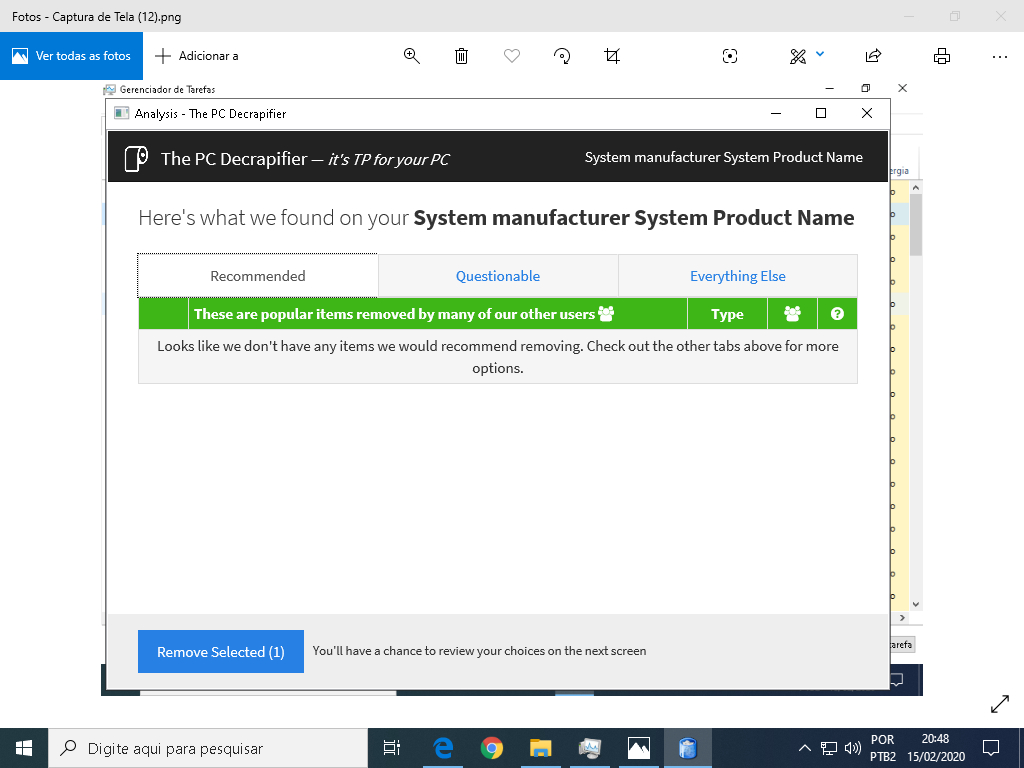Minimize the Analysis - The PC Decrapifier window

pyautogui.click(x=776, y=113)
